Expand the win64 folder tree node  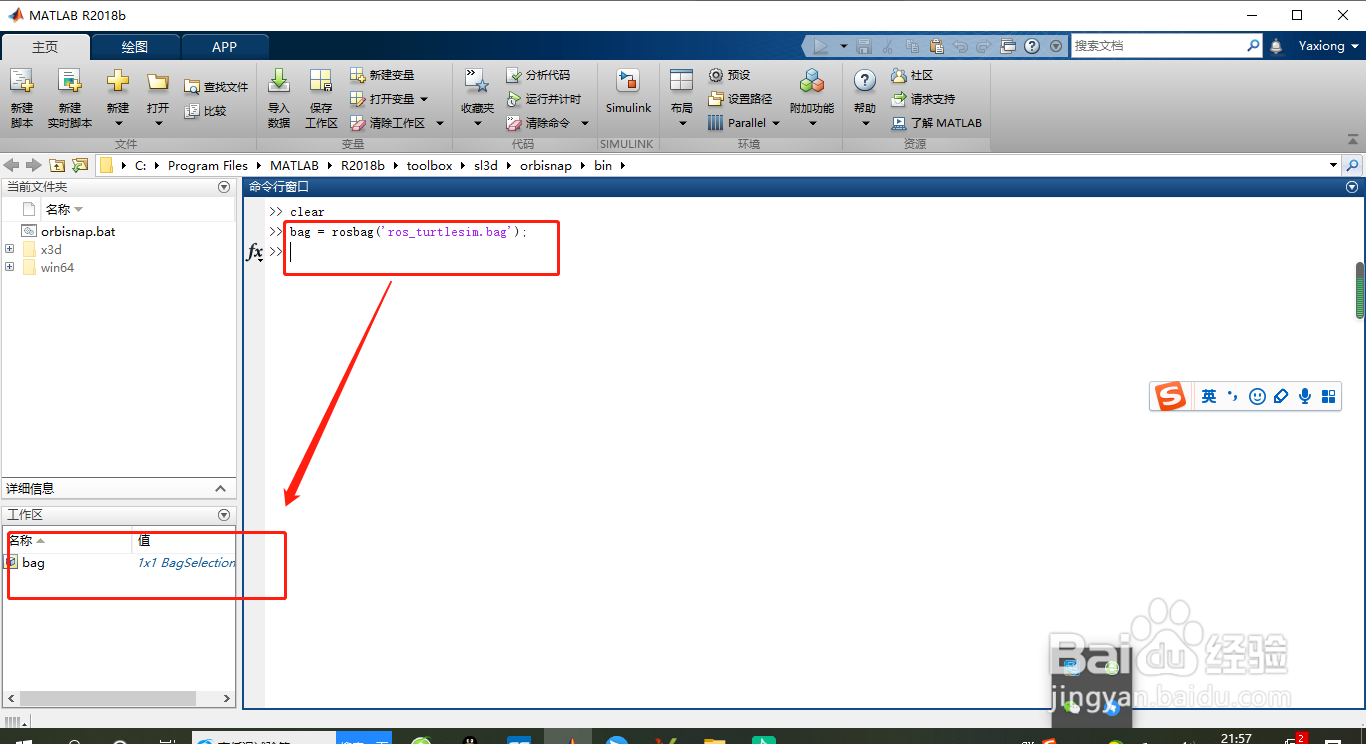(x=10, y=267)
